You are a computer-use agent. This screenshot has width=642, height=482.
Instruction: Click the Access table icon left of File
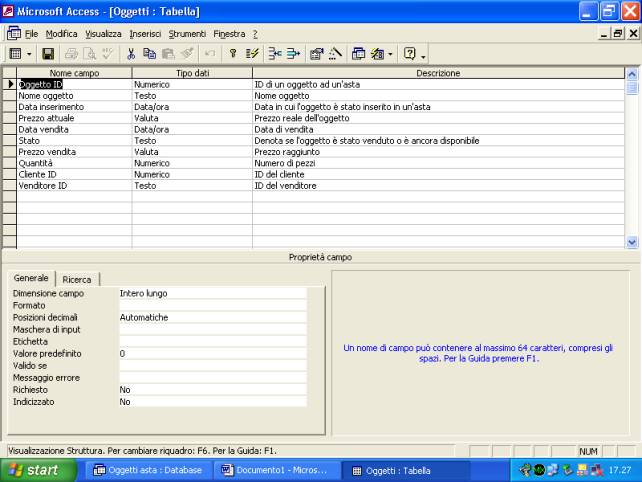[14, 33]
